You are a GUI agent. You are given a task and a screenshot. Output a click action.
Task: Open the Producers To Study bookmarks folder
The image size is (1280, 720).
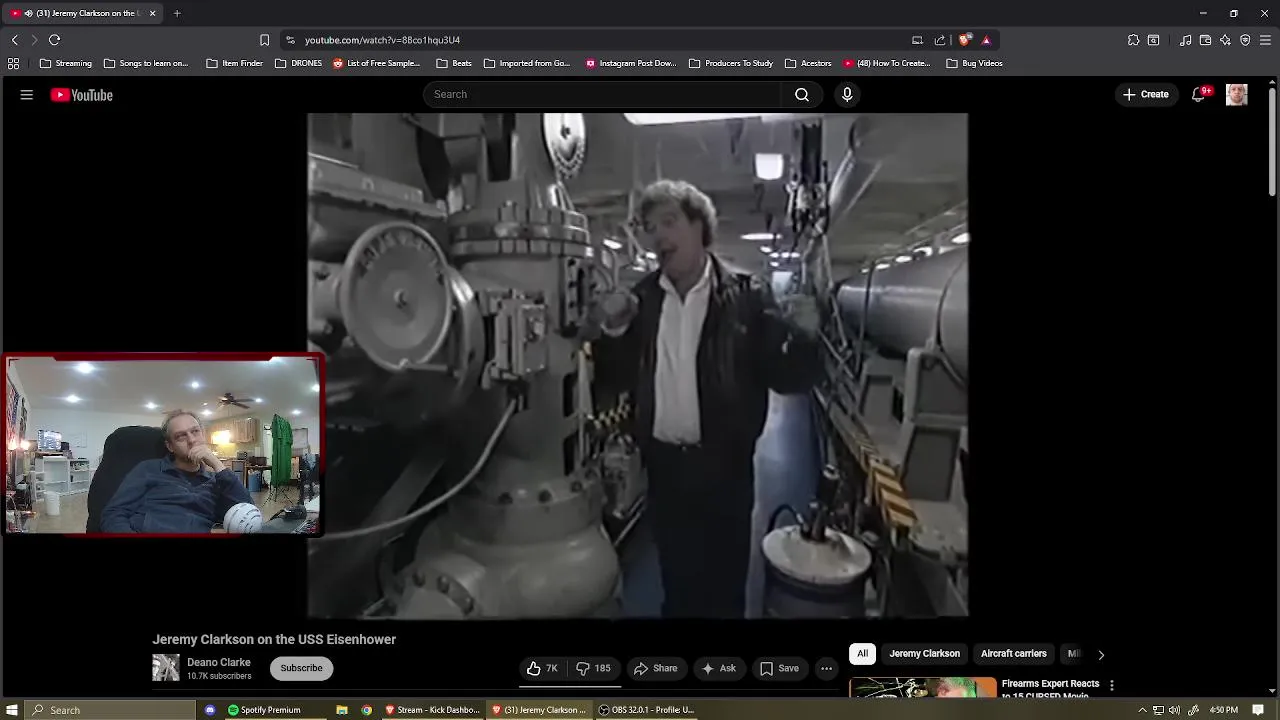point(731,63)
